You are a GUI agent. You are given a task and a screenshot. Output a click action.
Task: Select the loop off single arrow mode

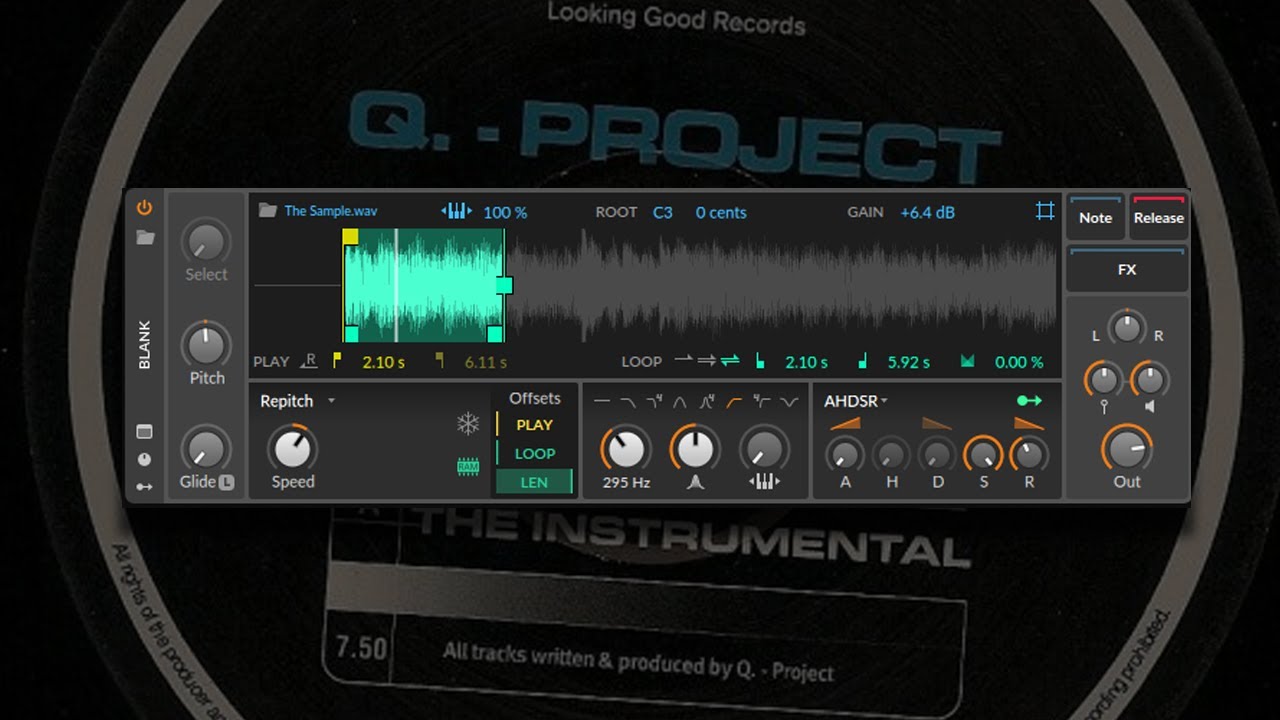point(685,361)
